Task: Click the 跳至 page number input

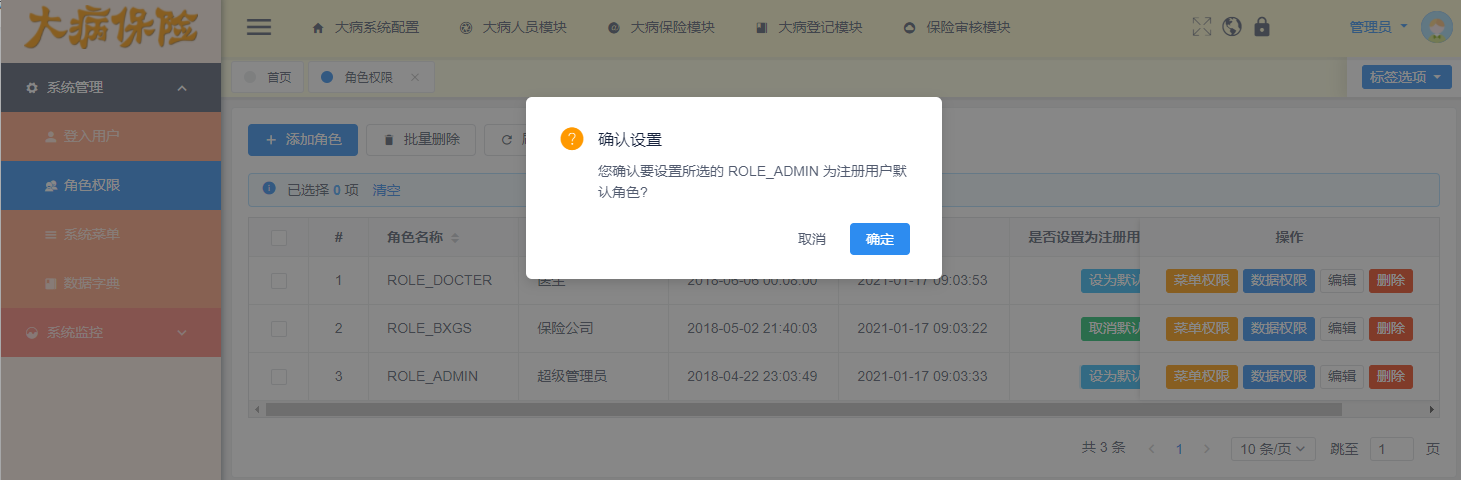Action: (x=1392, y=449)
